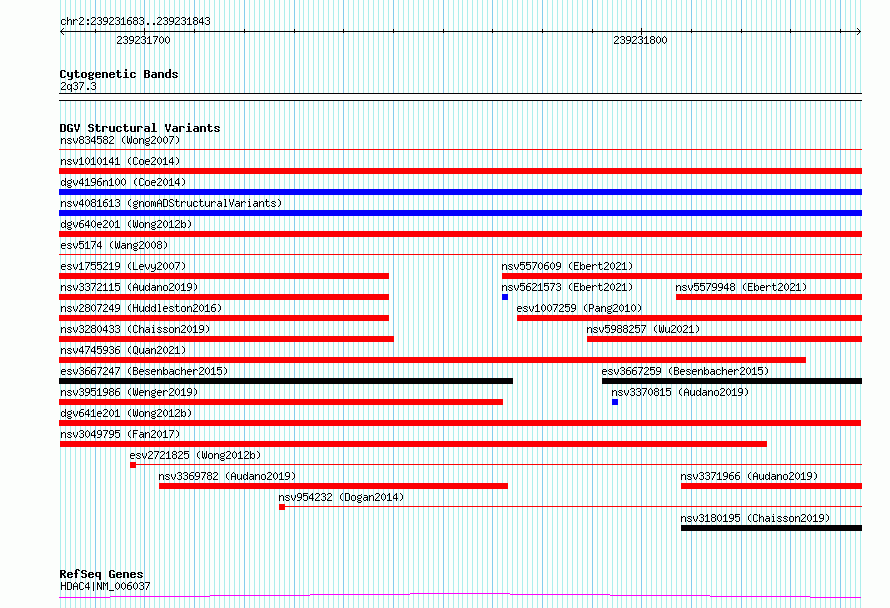890x608 pixels.
Task: Click the 239231700 ruler position label
Action: coord(143,40)
